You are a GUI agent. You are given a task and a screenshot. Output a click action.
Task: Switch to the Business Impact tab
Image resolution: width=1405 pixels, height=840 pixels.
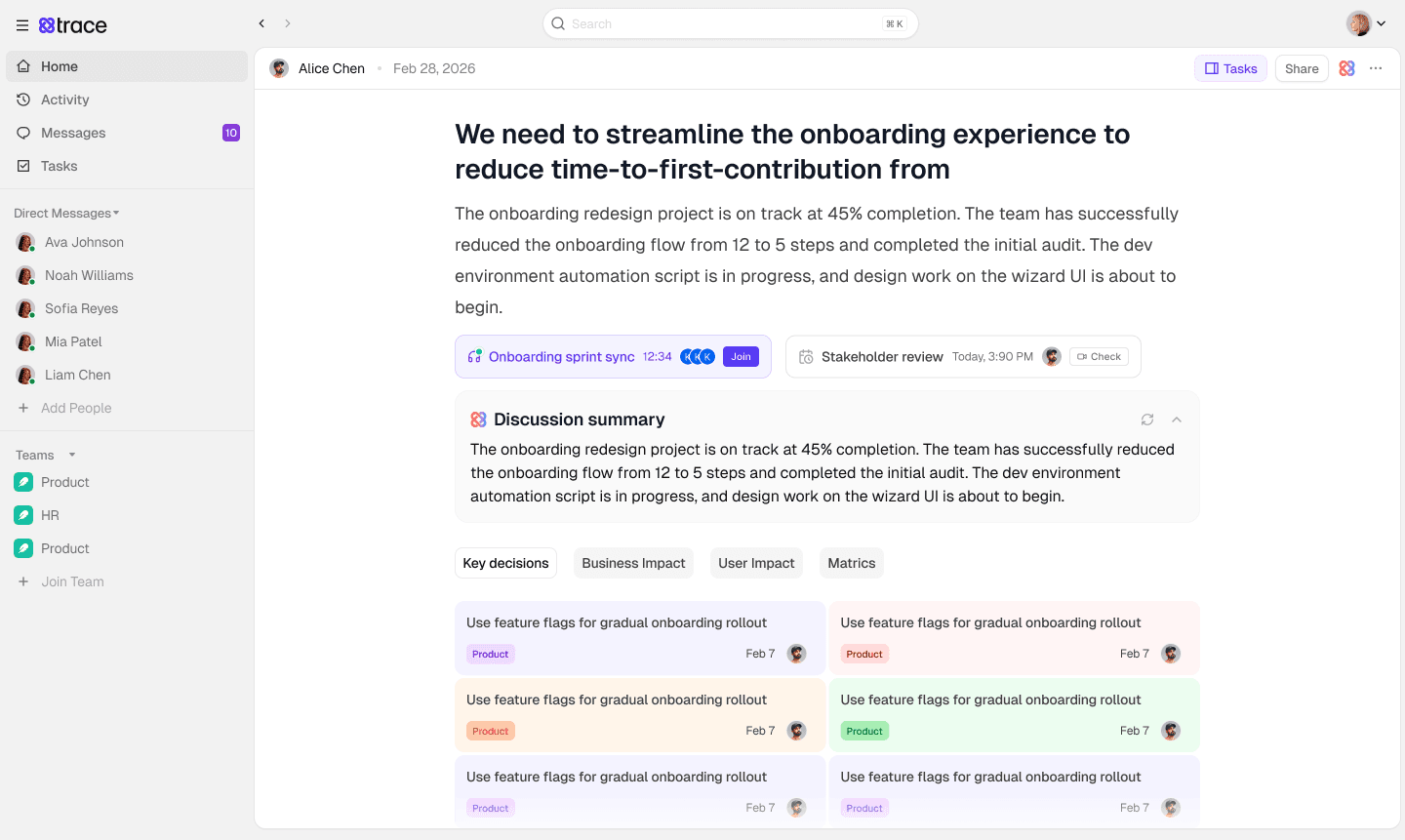633,563
